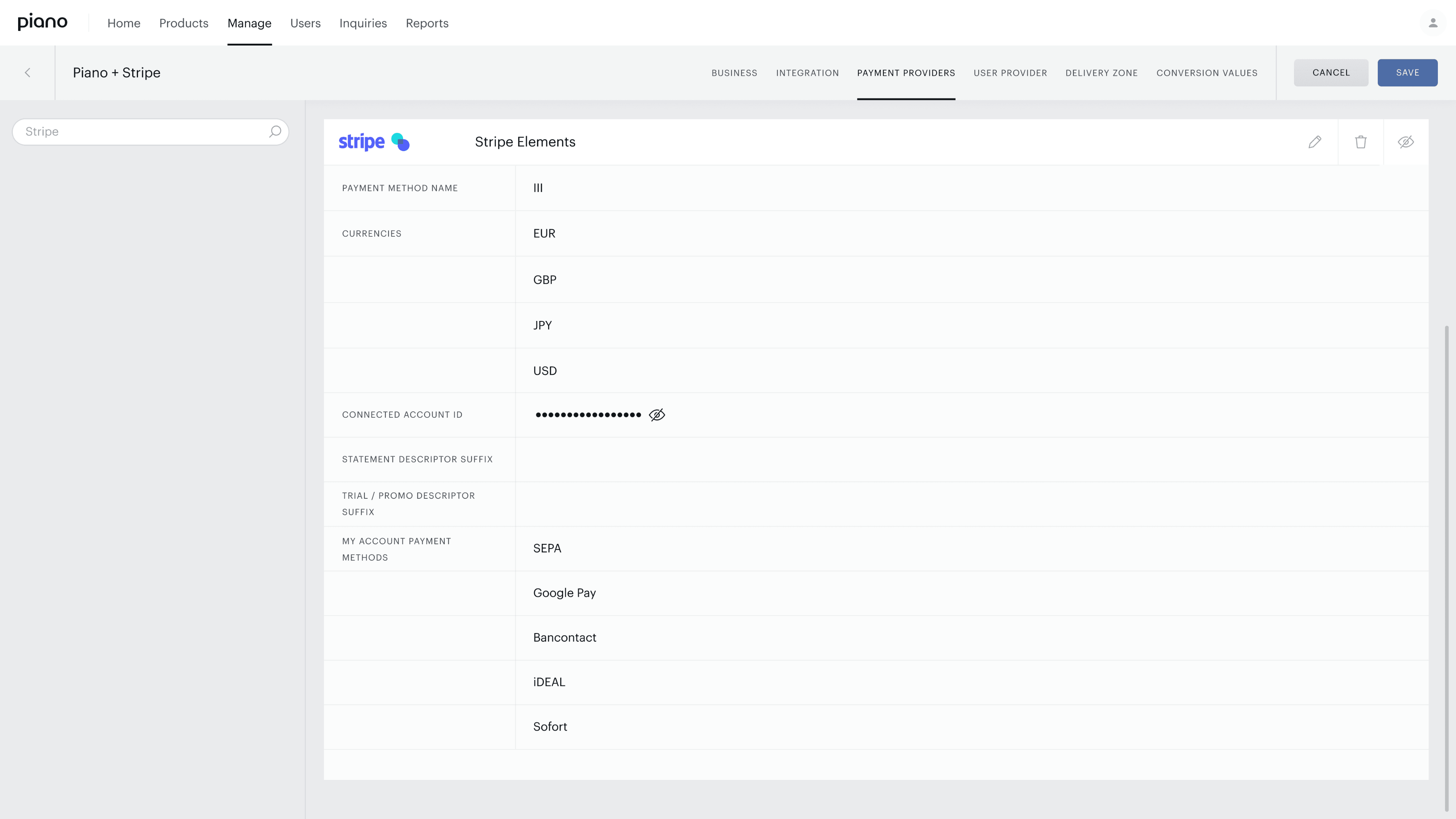Select the User Provider tab
Image resolution: width=1456 pixels, height=819 pixels.
coord(1010,73)
